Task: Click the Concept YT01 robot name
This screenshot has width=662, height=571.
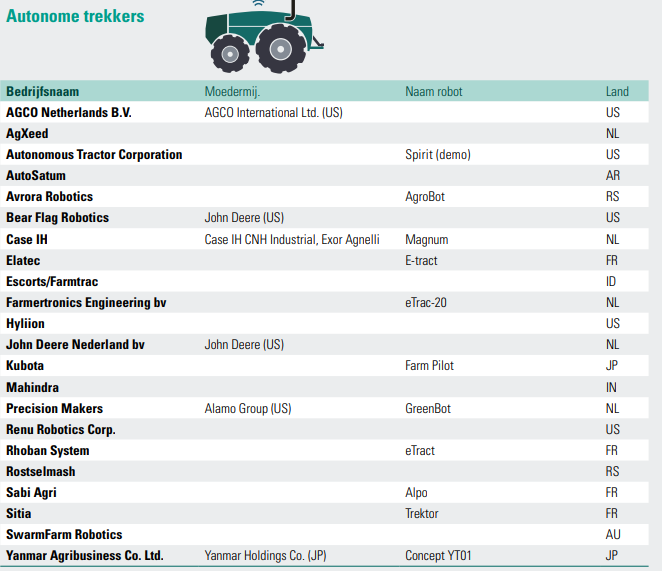Action: (438, 556)
